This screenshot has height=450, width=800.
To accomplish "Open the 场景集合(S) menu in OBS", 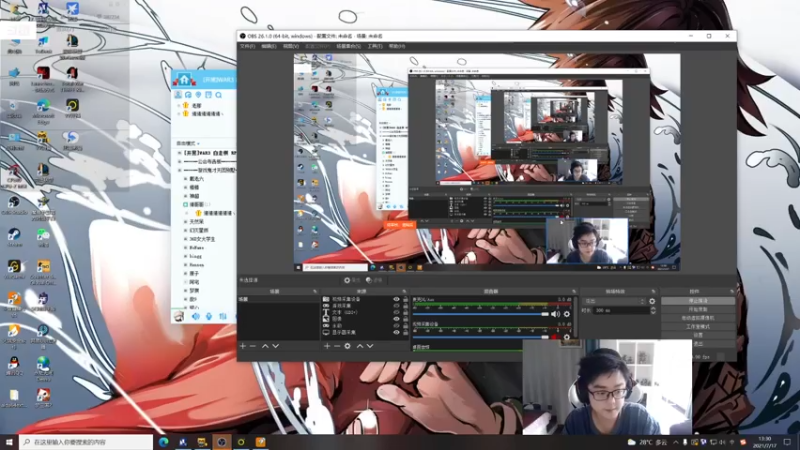I will 348,46.
